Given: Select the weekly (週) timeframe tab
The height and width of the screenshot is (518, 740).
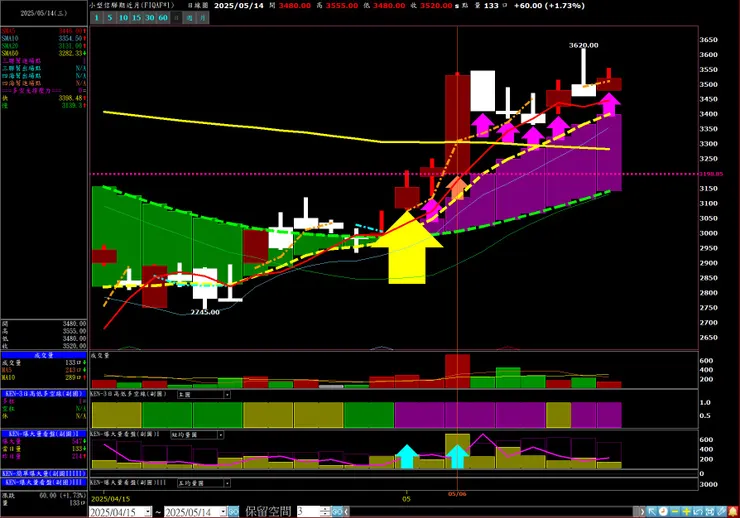Looking at the screenshot, I should coord(189,18).
